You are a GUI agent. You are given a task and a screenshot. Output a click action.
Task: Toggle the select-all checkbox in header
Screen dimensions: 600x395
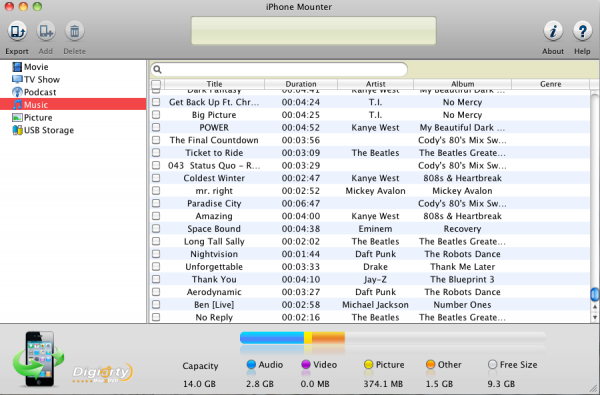(x=156, y=84)
